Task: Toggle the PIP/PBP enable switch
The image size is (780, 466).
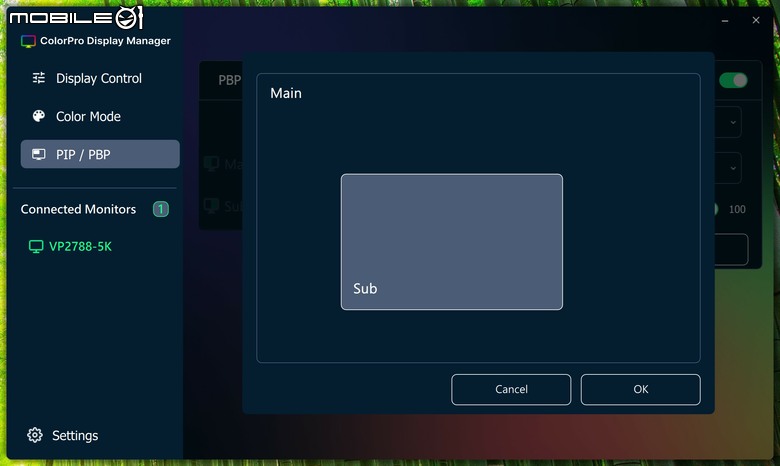Action: 733,81
